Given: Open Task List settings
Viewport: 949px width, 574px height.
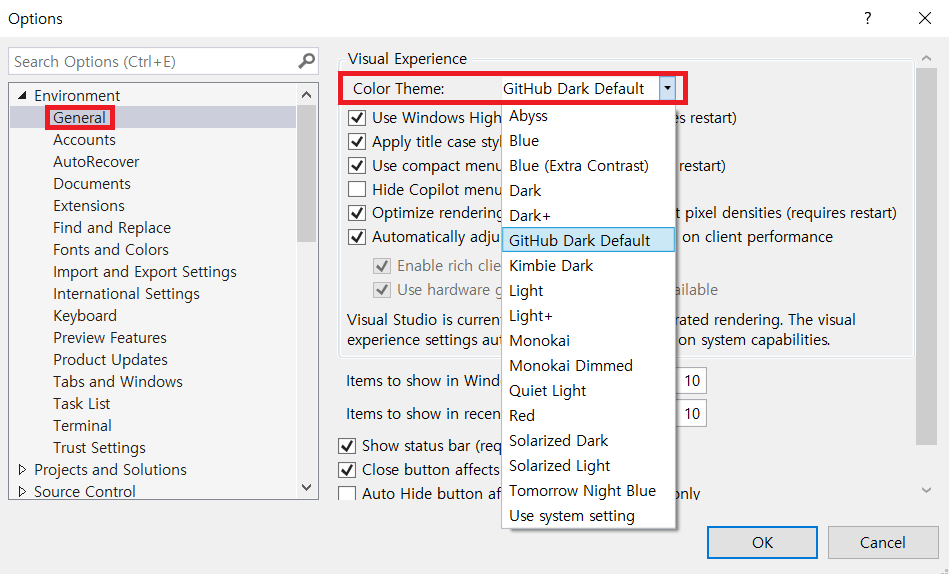Looking at the screenshot, I should [x=82, y=403].
